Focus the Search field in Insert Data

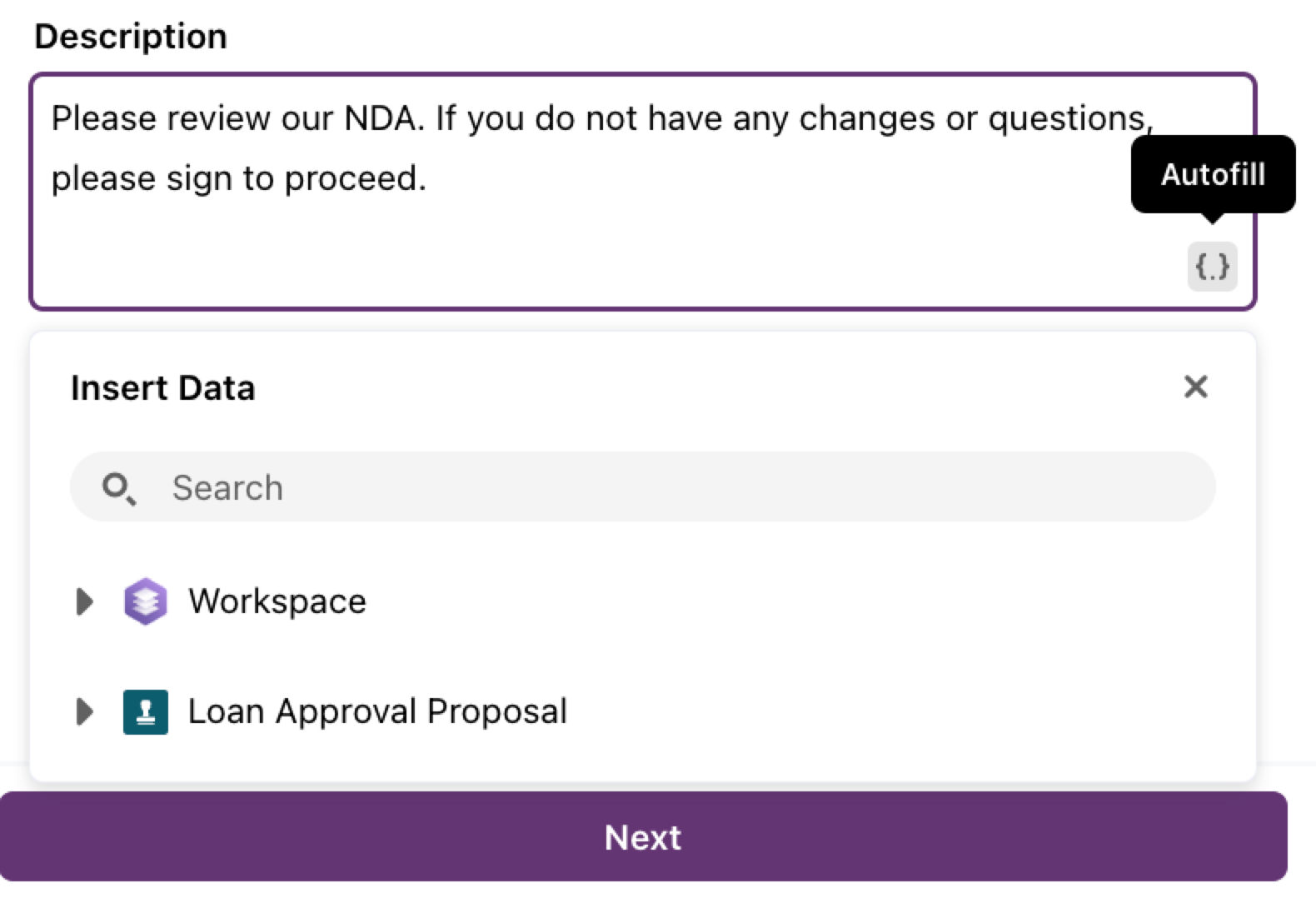[x=642, y=487]
